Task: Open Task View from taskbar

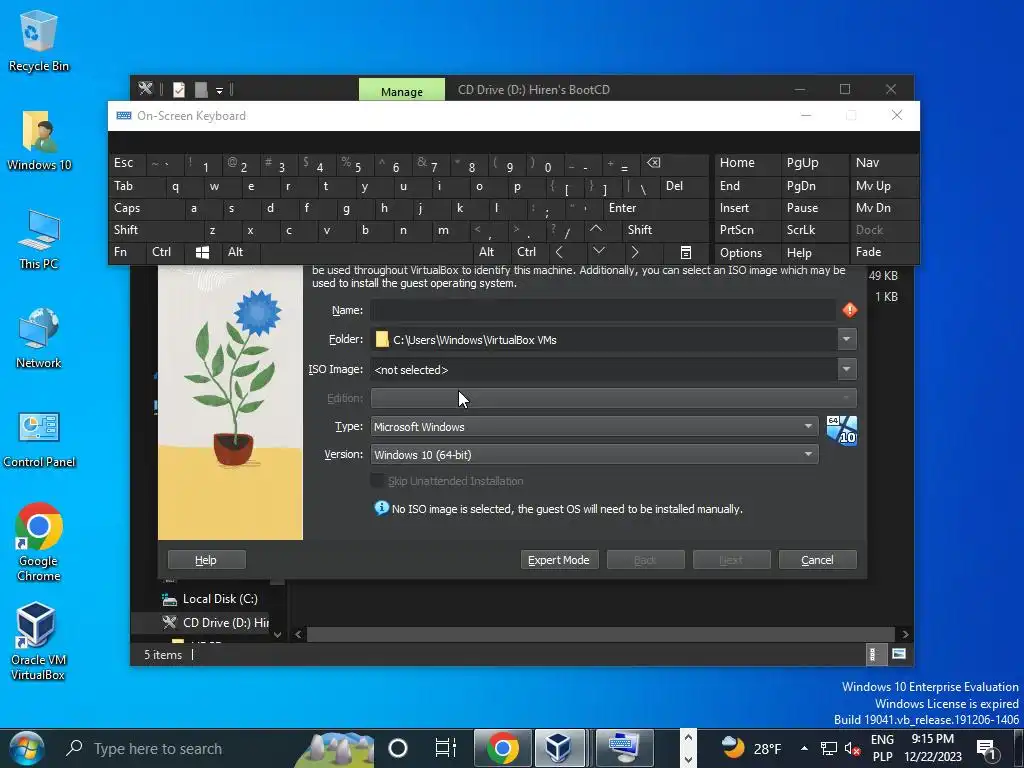Action: coord(445,748)
